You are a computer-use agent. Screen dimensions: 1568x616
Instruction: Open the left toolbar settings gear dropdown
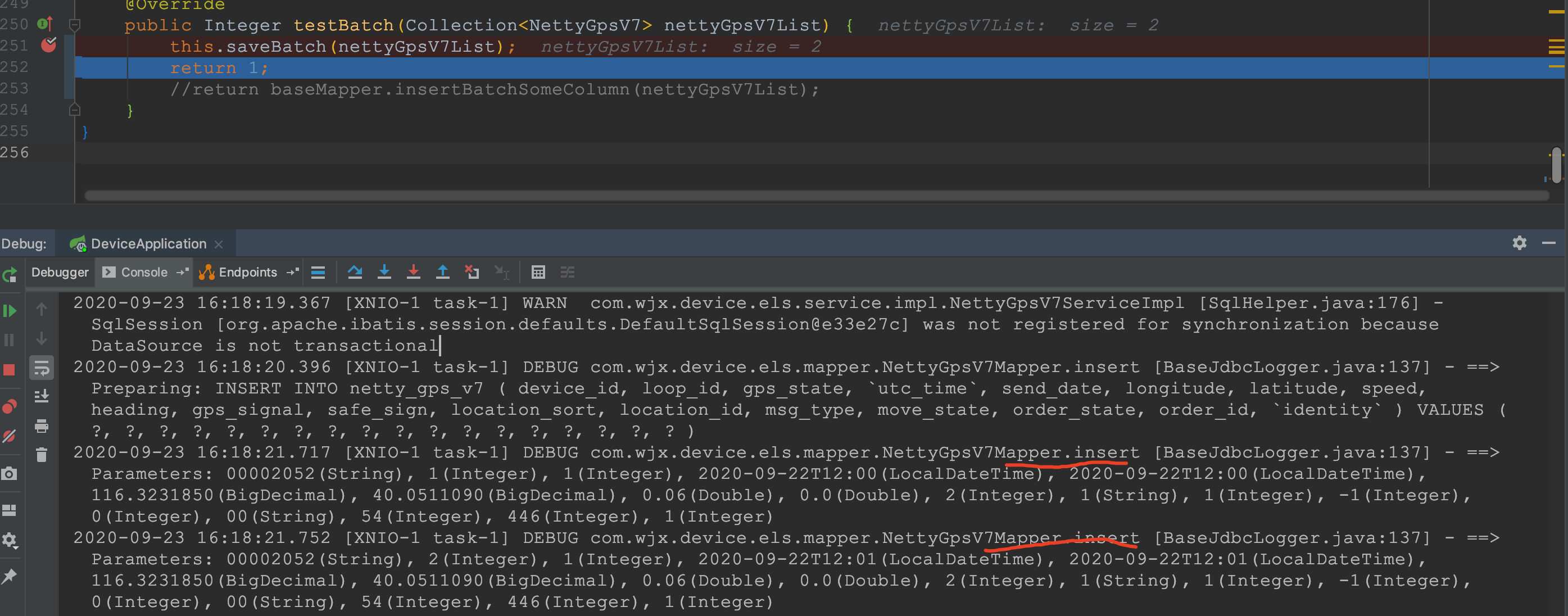point(9,540)
